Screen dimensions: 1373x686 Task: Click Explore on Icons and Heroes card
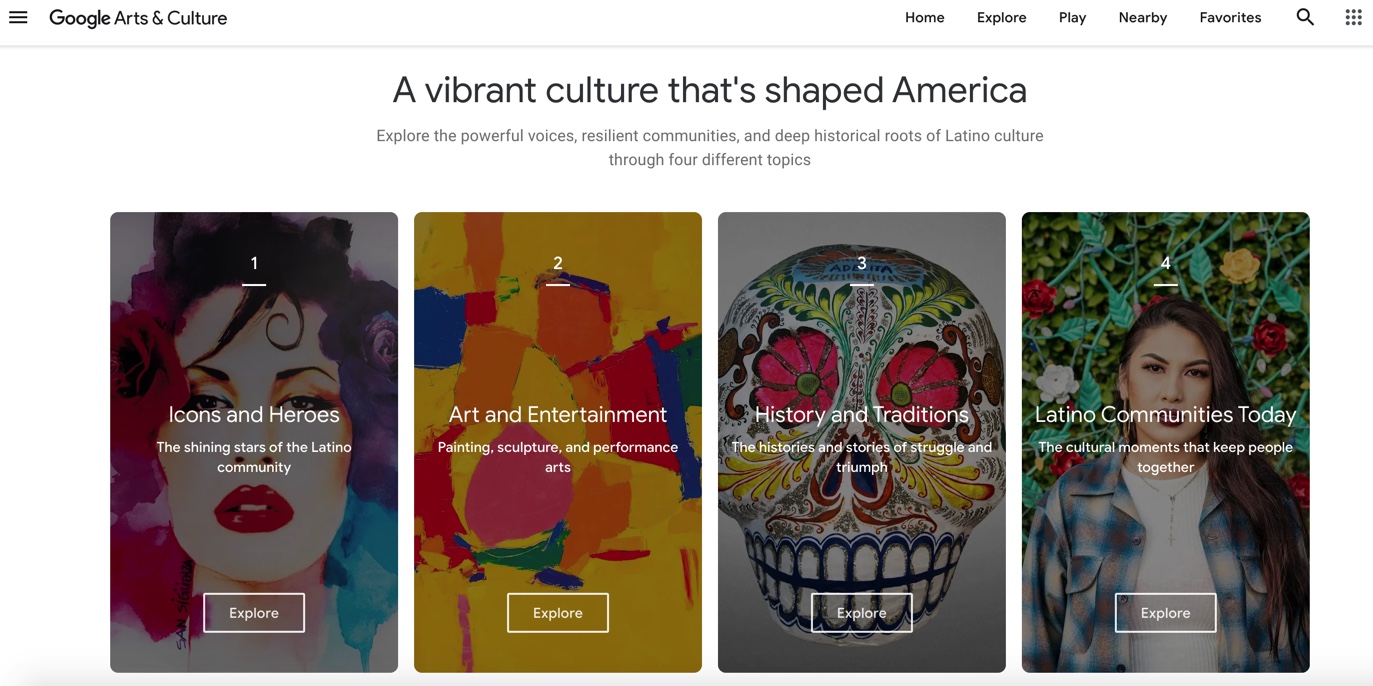coord(254,613)
